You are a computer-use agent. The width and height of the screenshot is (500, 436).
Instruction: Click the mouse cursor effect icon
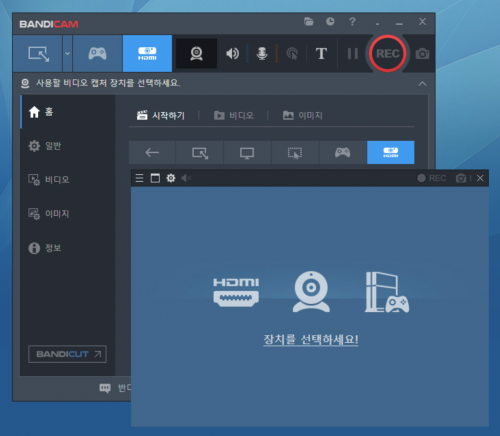coord(292,53)
